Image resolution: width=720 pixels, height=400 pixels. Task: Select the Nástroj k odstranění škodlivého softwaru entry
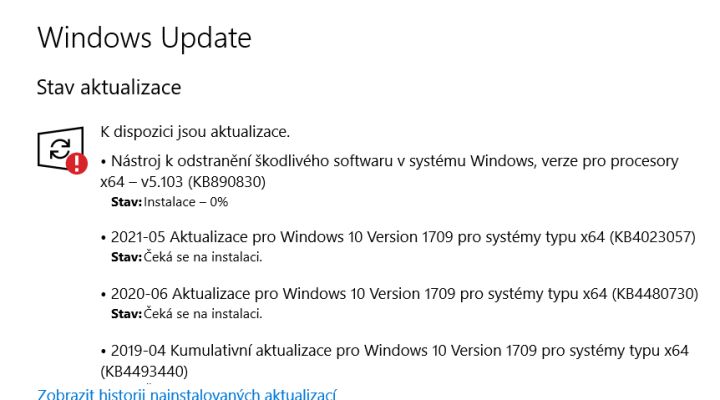tap(389, 171)
